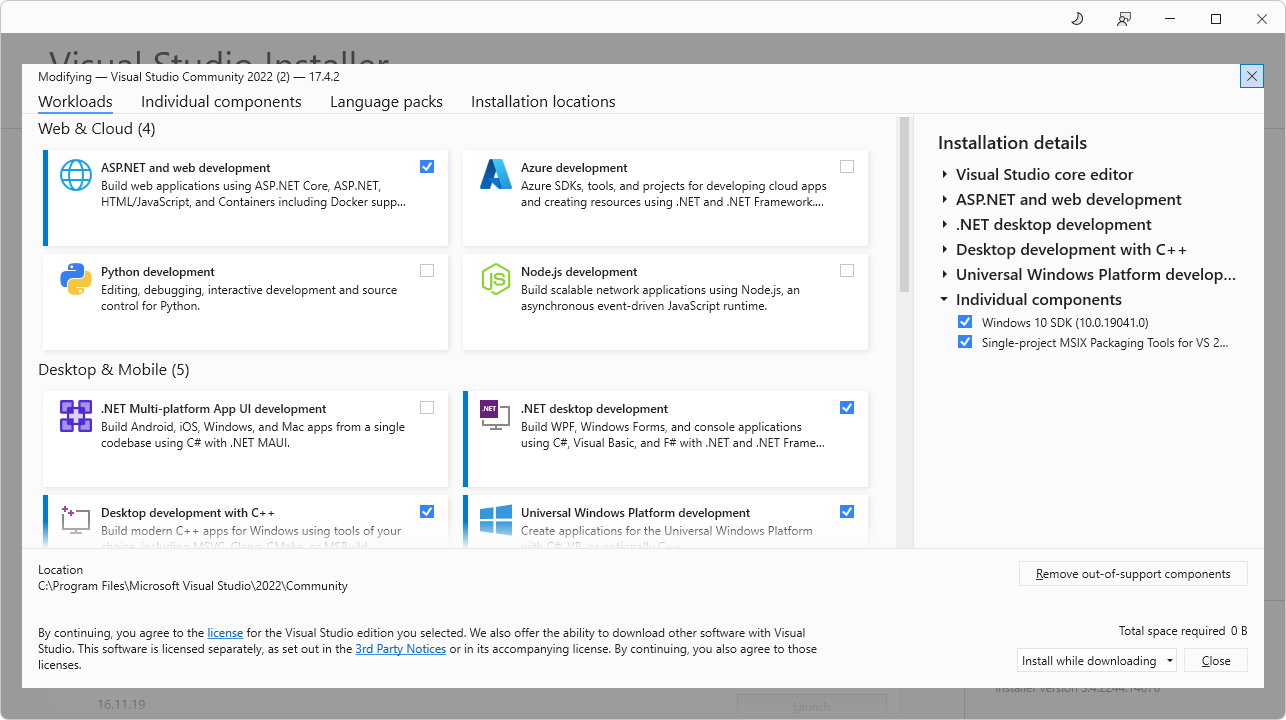Open the dark theme toggle icon
Viewport: 1286px width, 720px height.
point(1076,18)
